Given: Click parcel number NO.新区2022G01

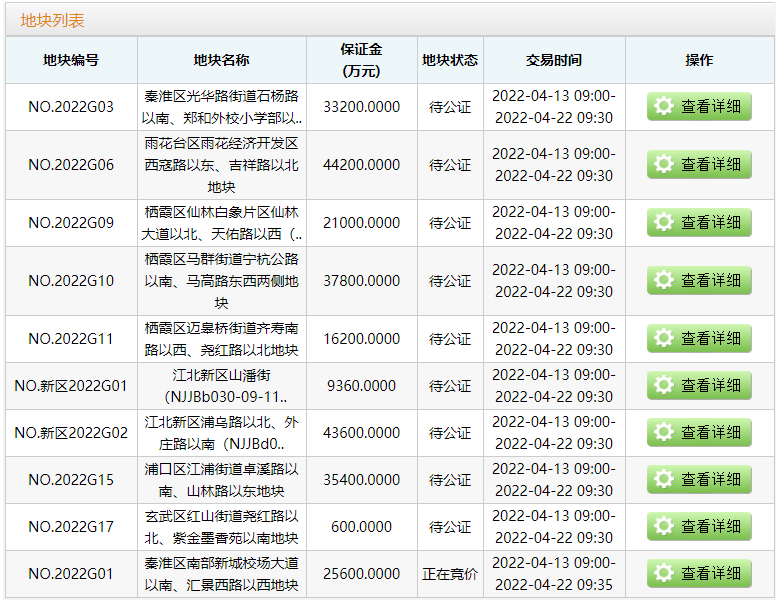Looking at the screenshot, I should click(x=71, y=386).
